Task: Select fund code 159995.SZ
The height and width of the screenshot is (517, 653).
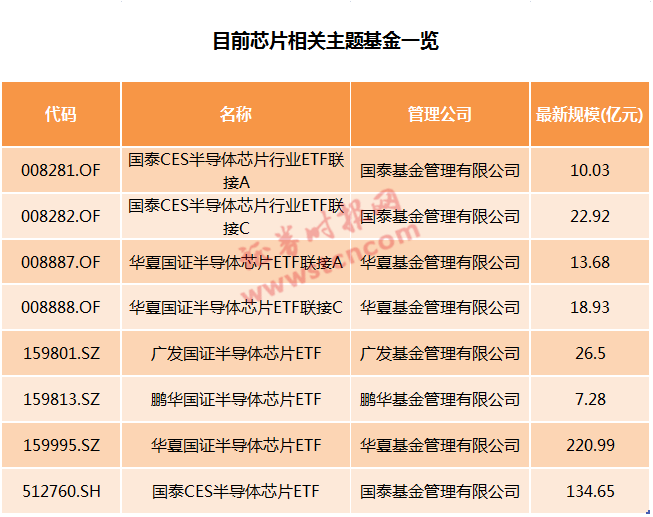Action: point(61,445)
